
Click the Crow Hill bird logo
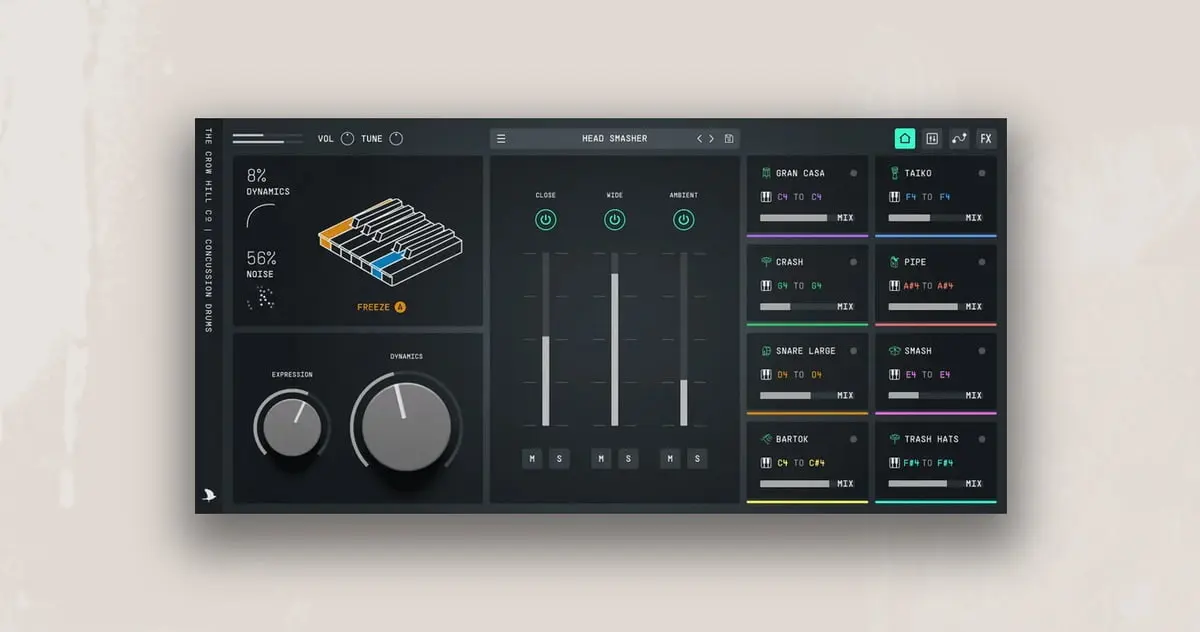point(209,494)
